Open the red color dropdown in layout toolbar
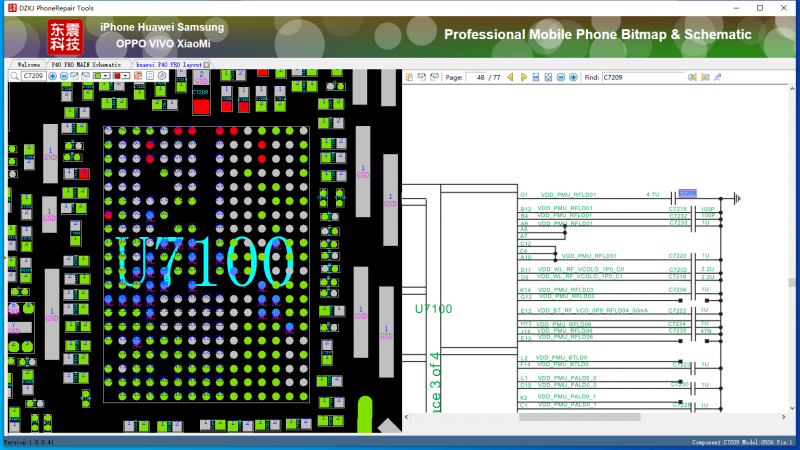This screenshot has height=450, width=800. [124, 76]
